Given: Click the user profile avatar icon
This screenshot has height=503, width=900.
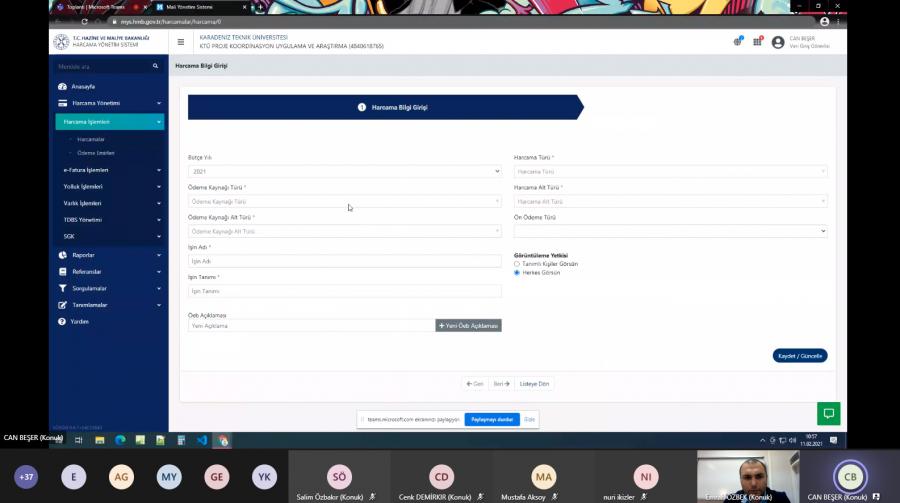Looking at the screenshot, I should coord(778,42).
